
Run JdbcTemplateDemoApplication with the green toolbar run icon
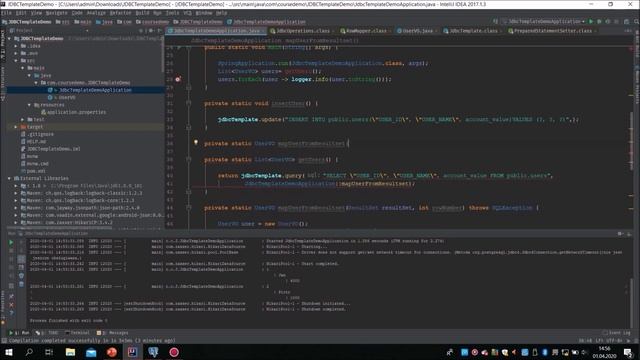pos(591,21)
